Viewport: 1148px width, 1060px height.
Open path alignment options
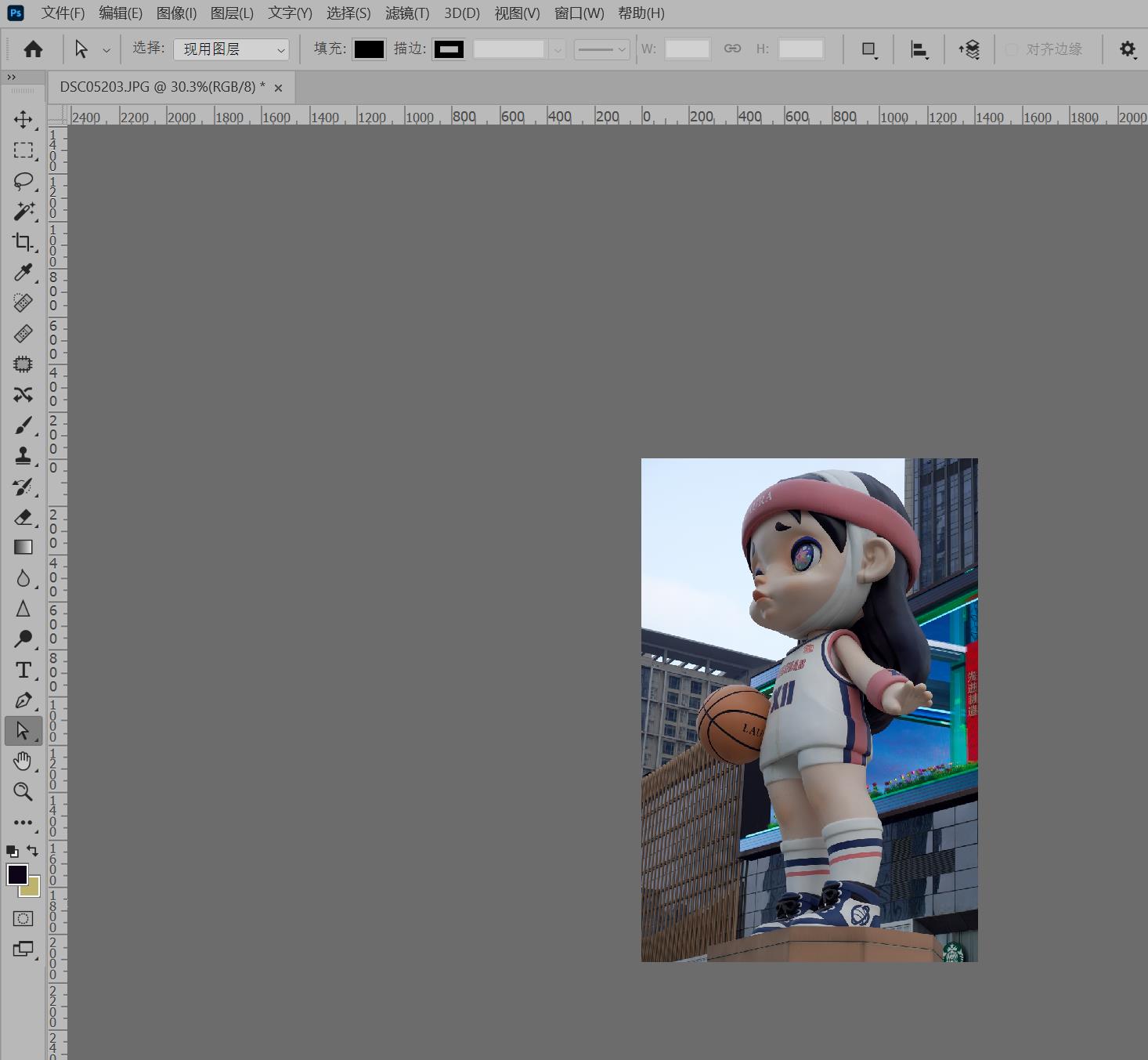[x=919, y=49]
